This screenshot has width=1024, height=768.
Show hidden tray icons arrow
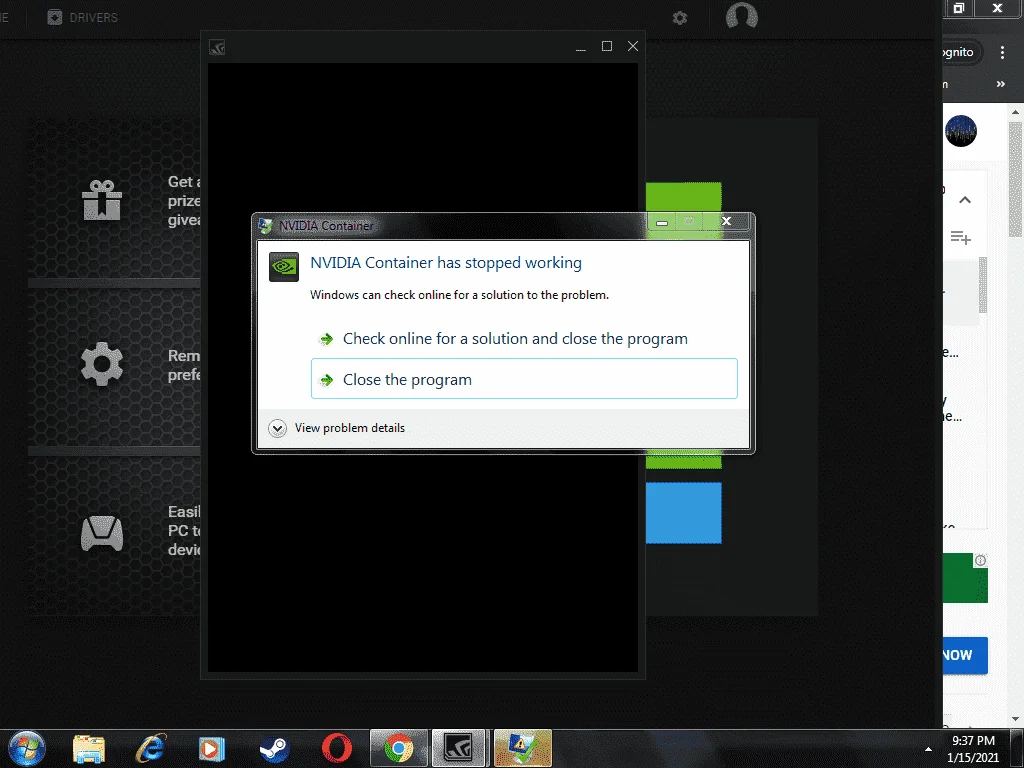[928, 749]
